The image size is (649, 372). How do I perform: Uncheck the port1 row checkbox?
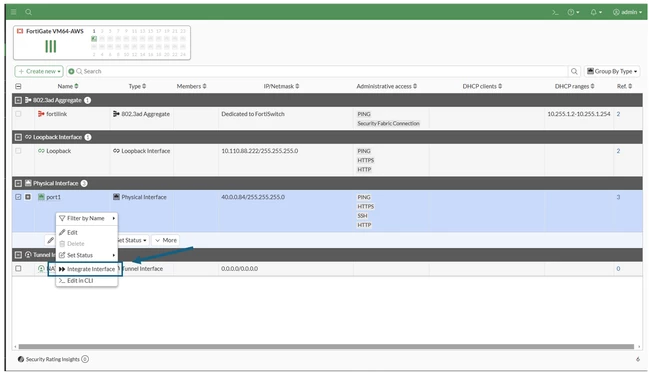click(x=18, y=197)
